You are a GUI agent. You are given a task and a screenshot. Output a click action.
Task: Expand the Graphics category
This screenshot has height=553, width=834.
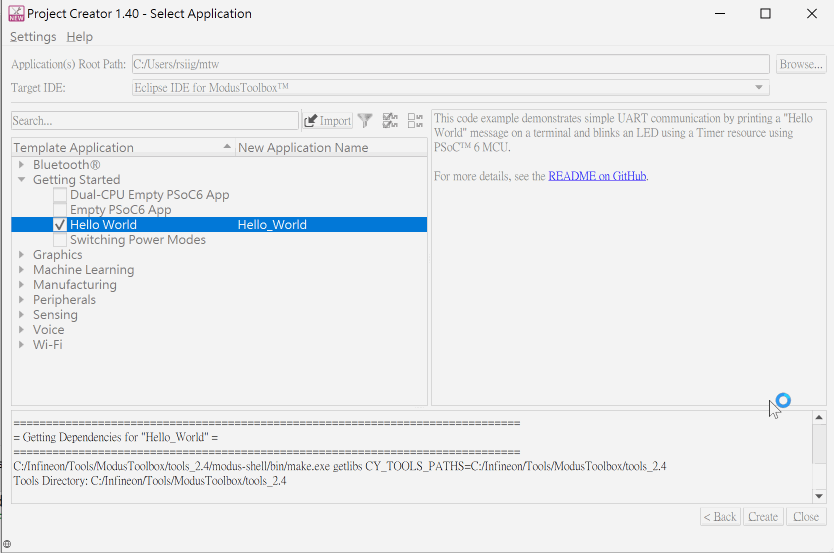pyautogui.click(x=21, y=255)
